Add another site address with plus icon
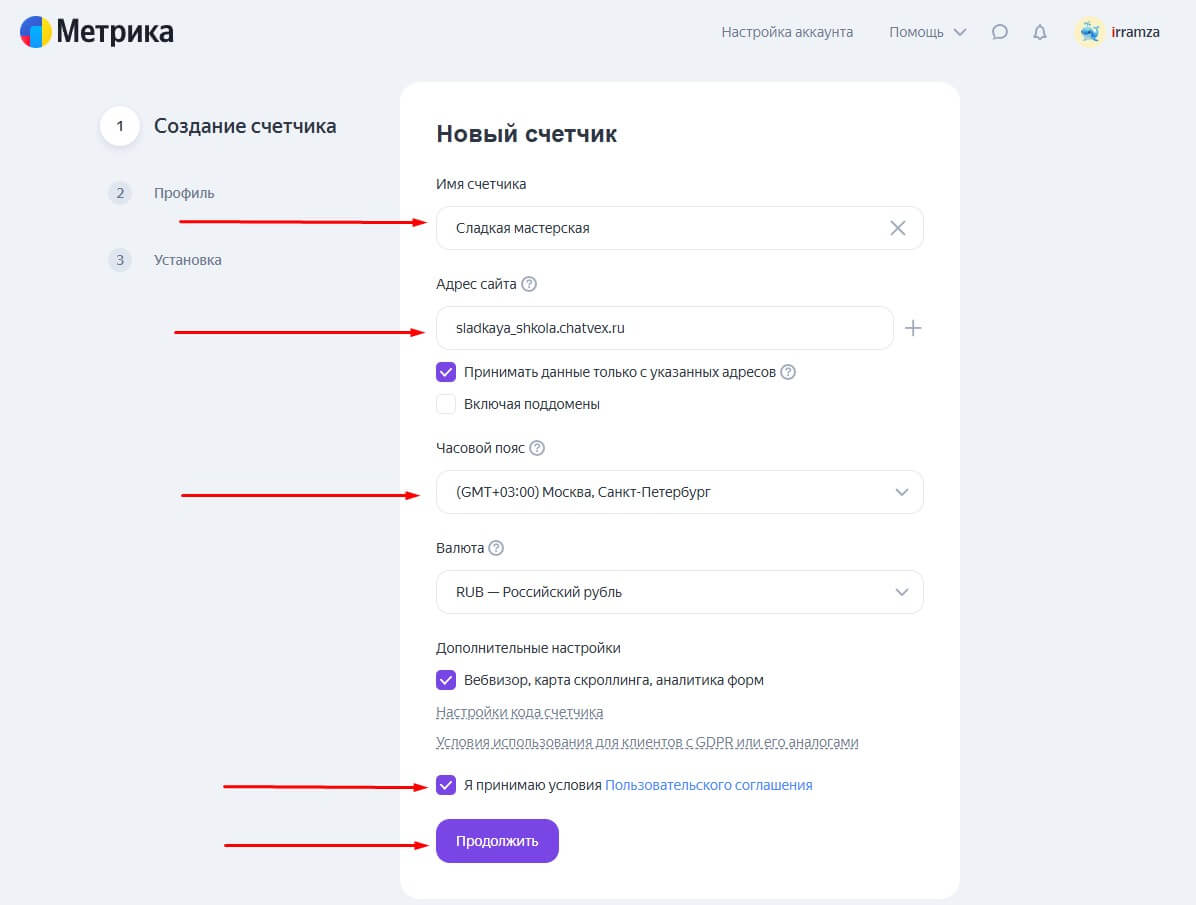The width and height of the screenshot is (1196, 905). pos(912,328)
